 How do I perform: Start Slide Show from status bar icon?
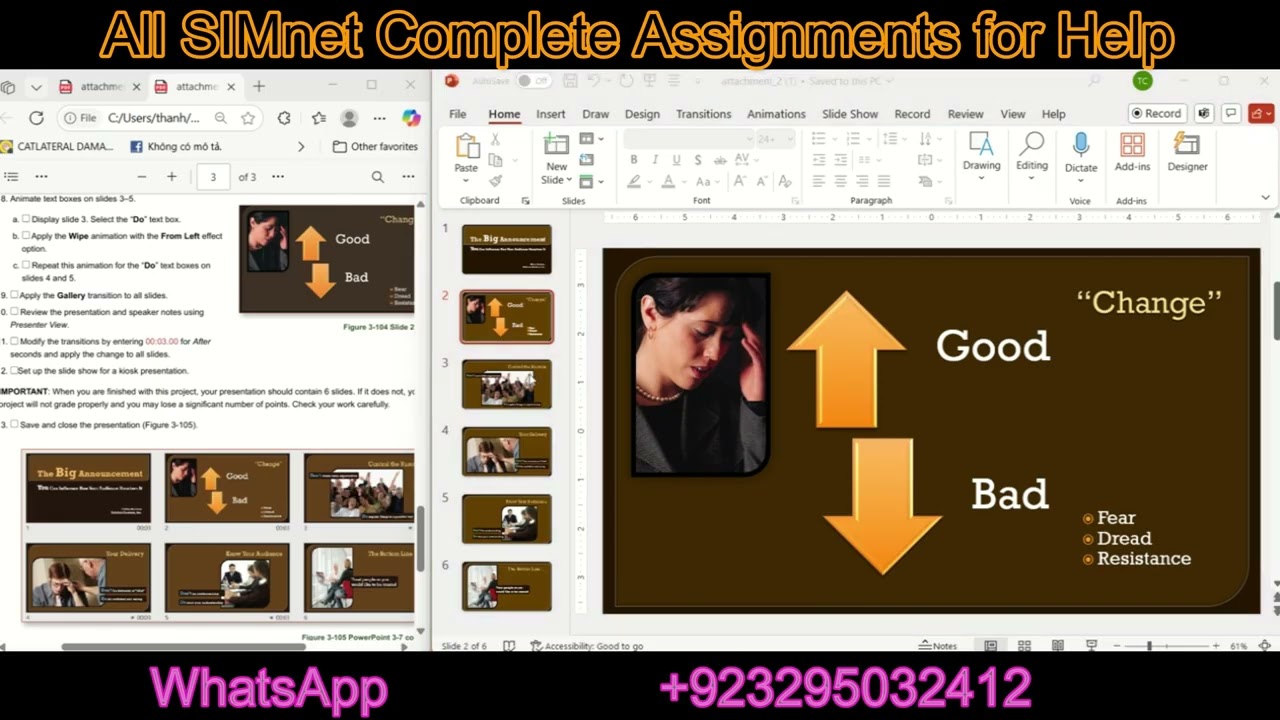[1091, 646]
